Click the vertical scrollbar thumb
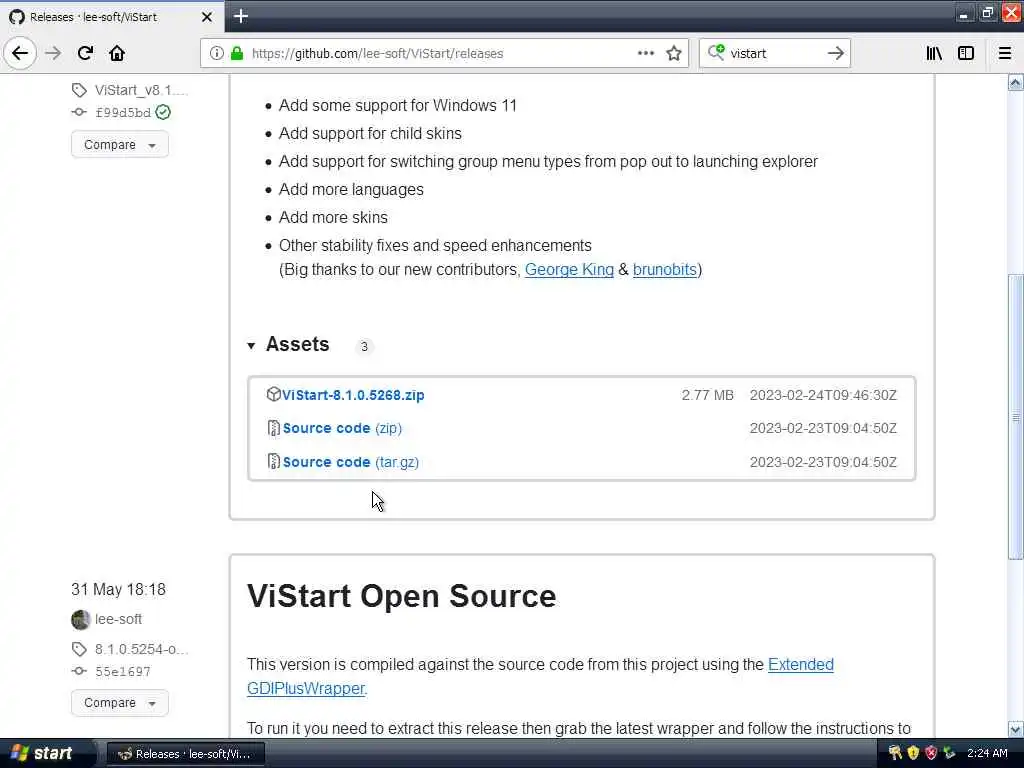 coord(1015,417)
